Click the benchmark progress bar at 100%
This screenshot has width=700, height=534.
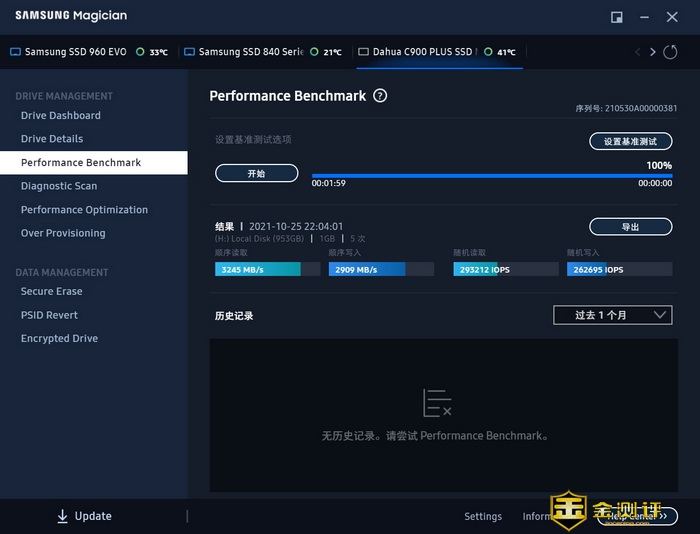coord(491,176)
